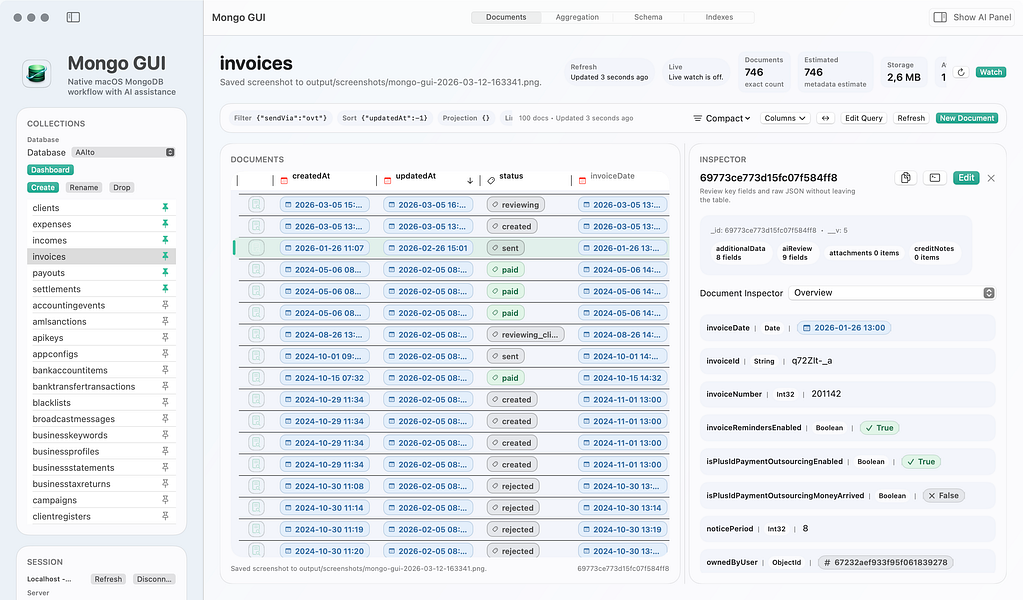Open document icon in reviewing_cli row
Image resolution: width=1023 pixels, height=600 pixels.
point(256,335)
